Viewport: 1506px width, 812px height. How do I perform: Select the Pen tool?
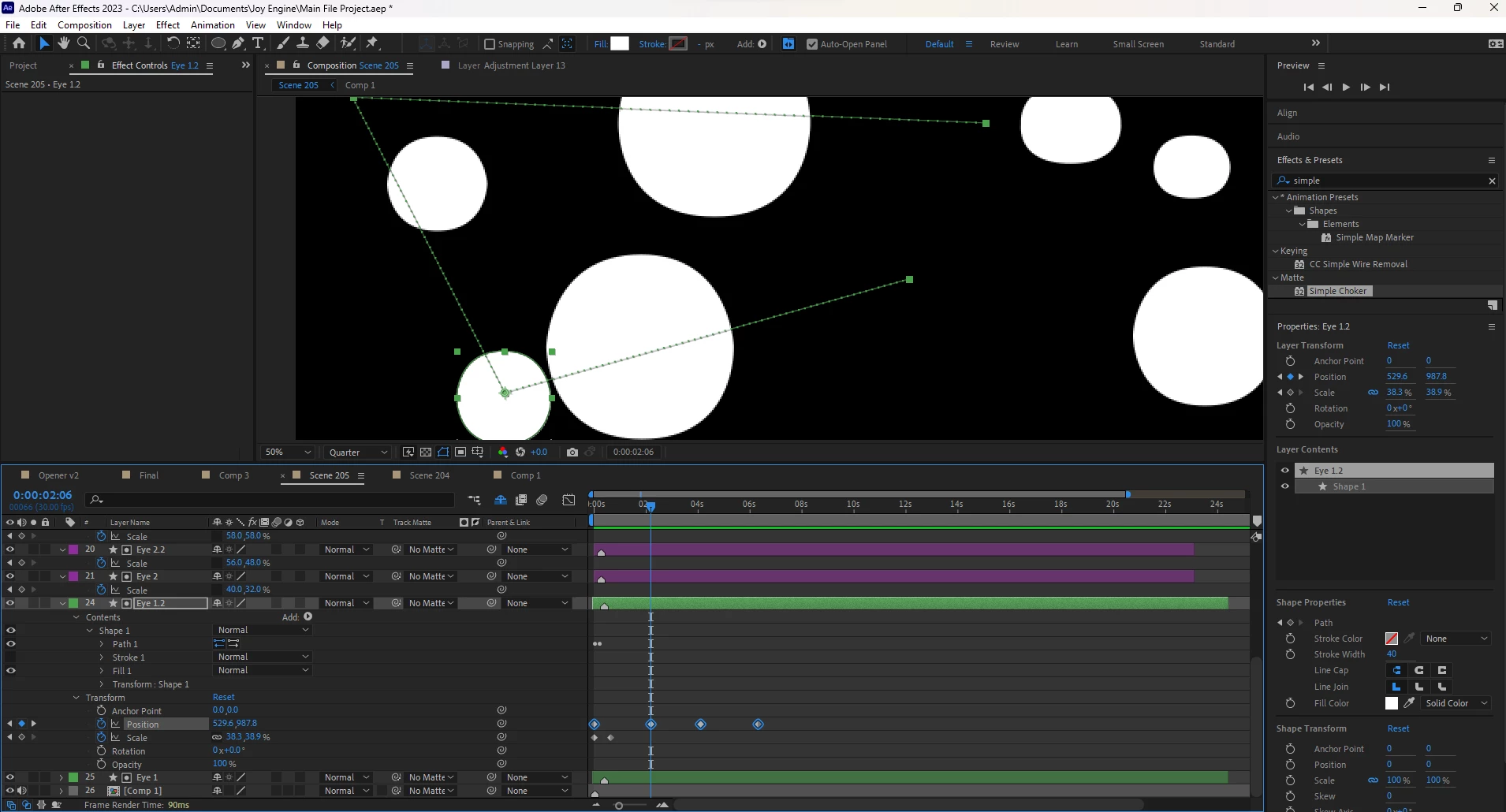[x=238, y=43]
